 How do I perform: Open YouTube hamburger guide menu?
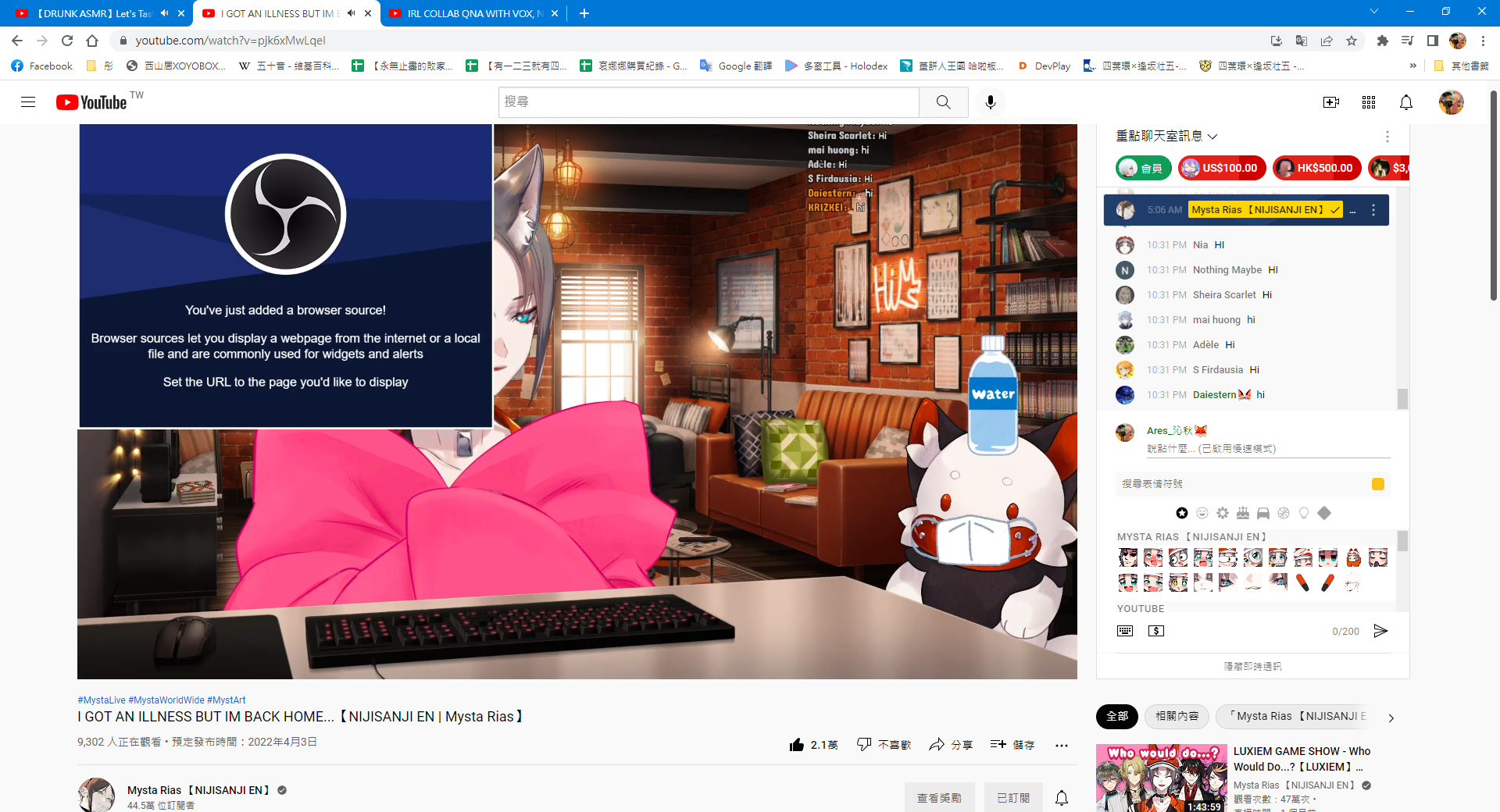(28, 102)
